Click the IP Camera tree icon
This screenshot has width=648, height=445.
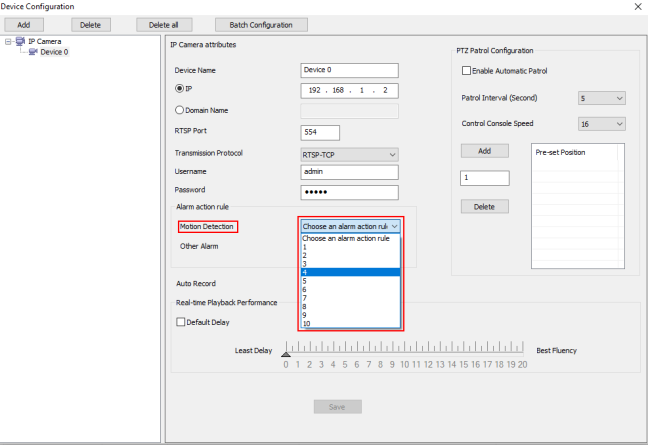click(22, 42)
